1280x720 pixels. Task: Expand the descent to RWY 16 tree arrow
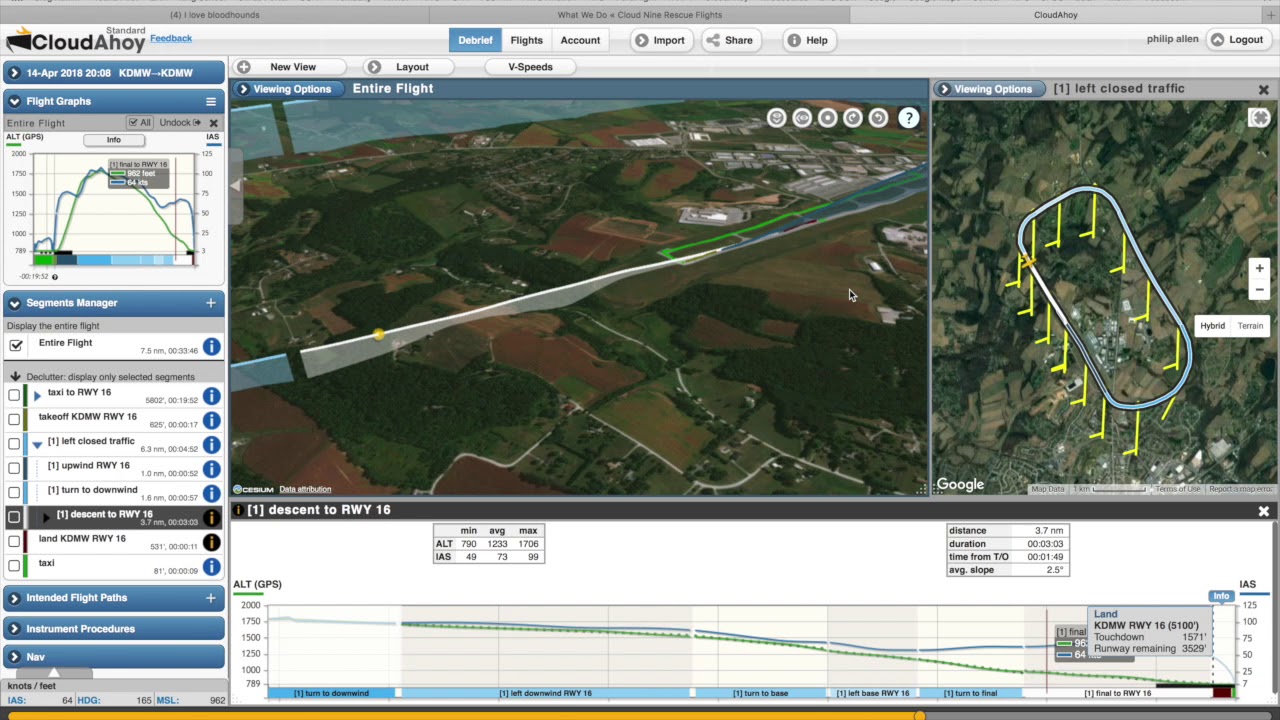(46, 517)
